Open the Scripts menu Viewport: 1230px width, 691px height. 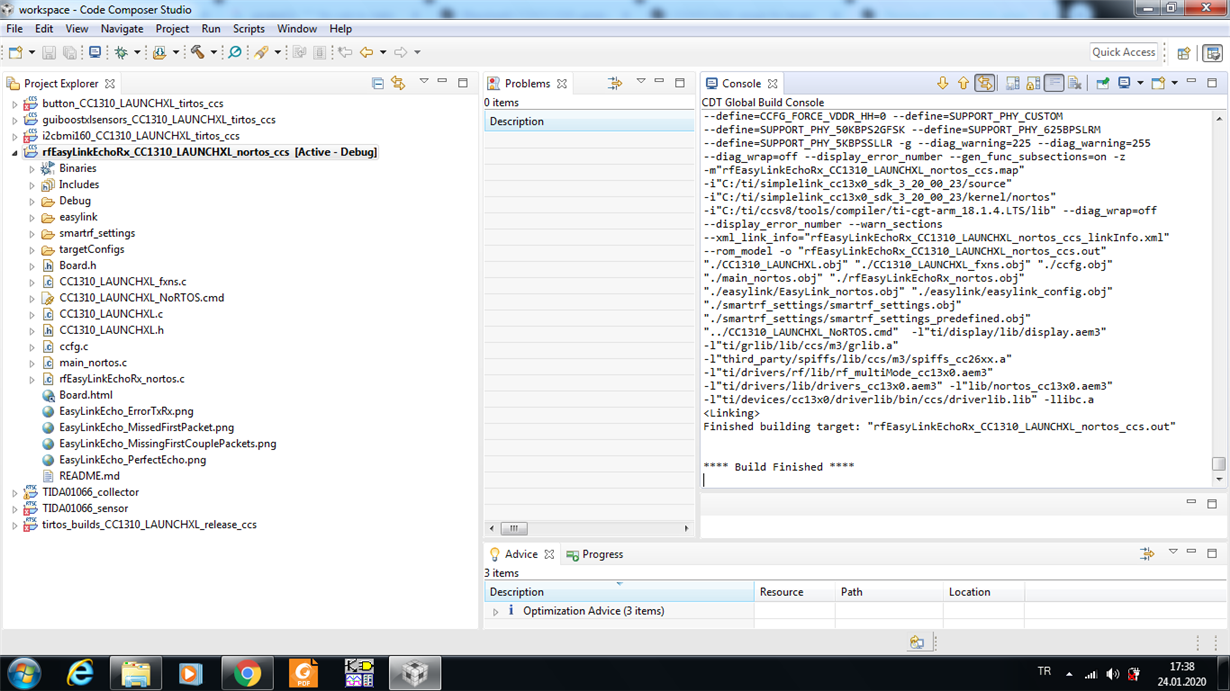248,29
